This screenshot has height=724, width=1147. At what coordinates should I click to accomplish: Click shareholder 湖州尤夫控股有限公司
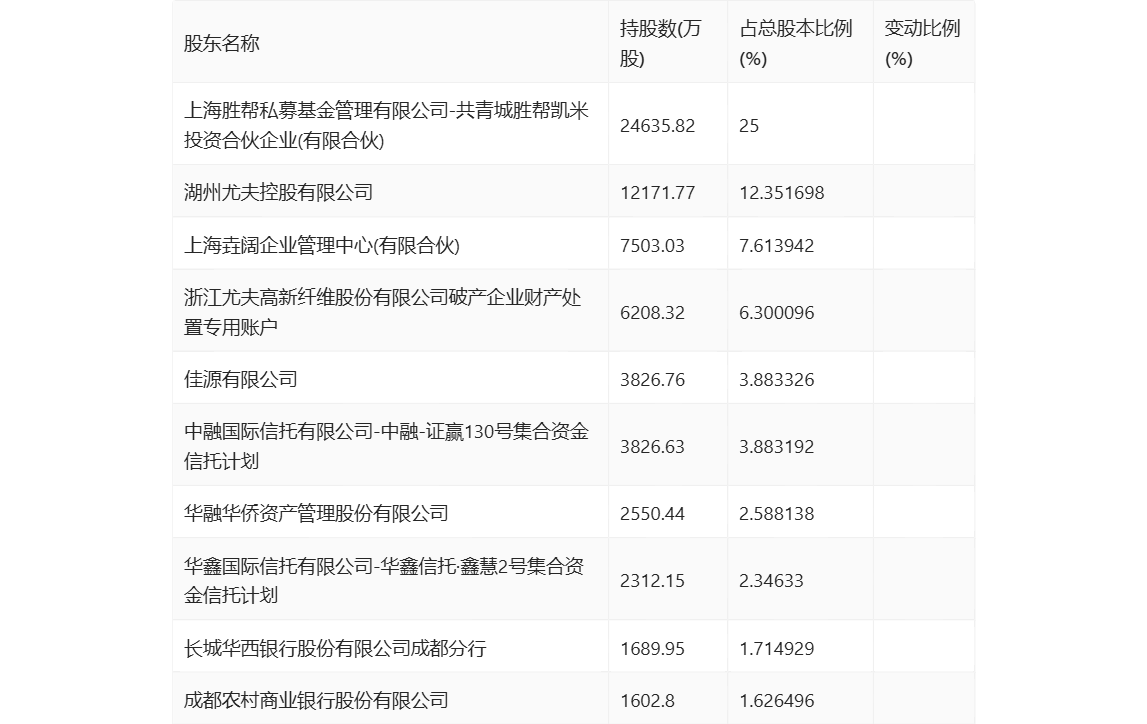click(278, 192)
